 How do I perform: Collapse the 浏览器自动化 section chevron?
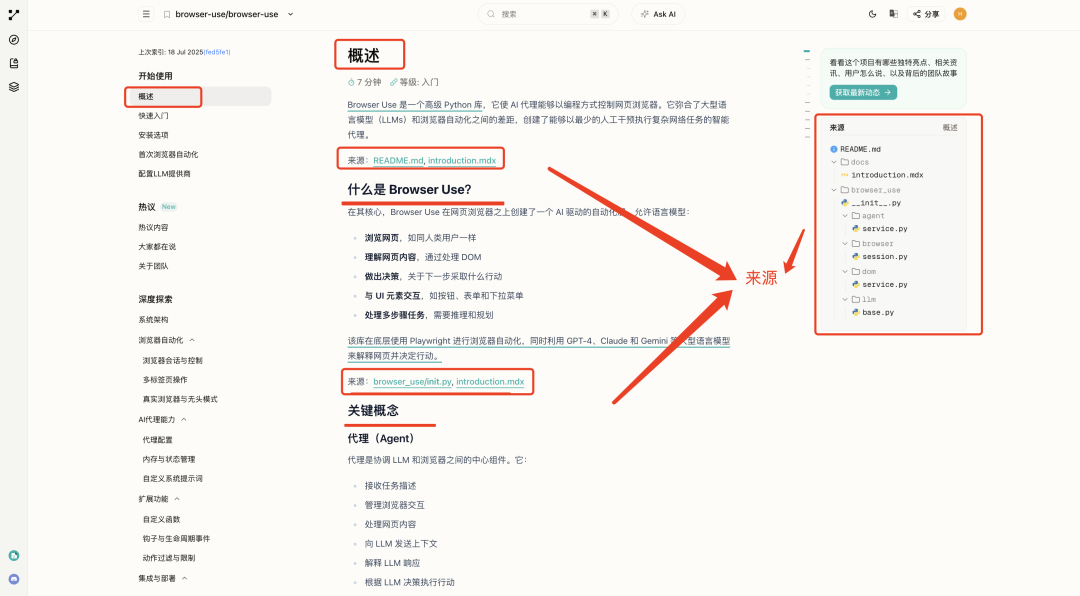[192, 340]
